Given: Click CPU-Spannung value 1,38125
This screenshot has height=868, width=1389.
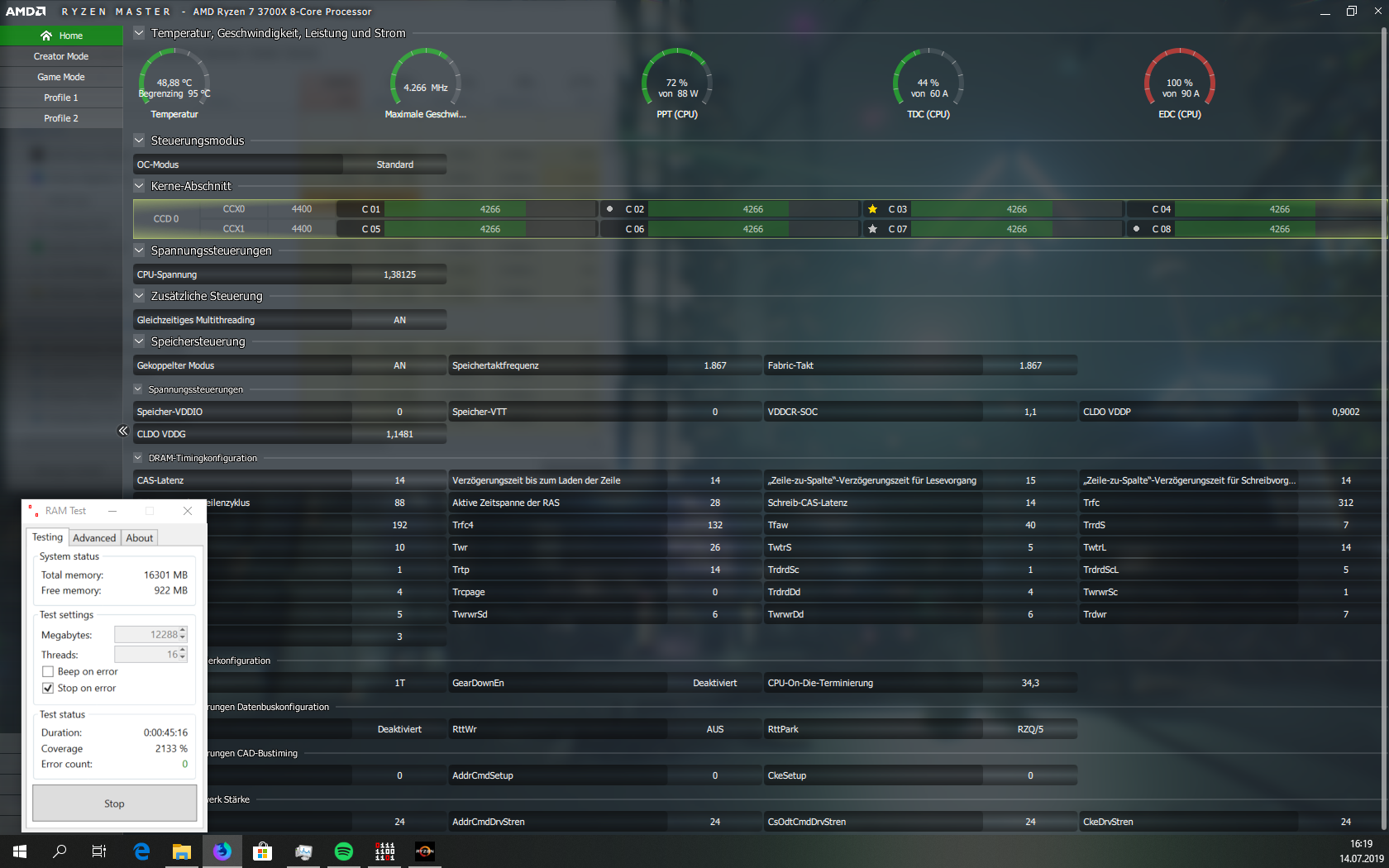Looking at the screenshot, I should coord(399,274).
